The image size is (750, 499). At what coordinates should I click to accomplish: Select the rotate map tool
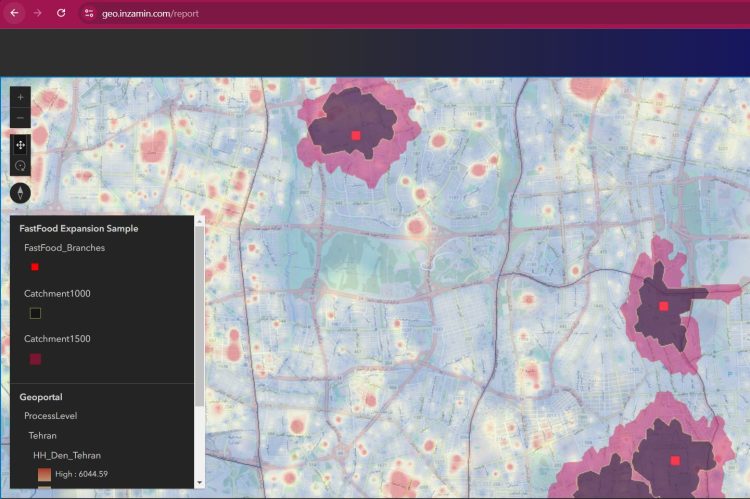(21, 165)
